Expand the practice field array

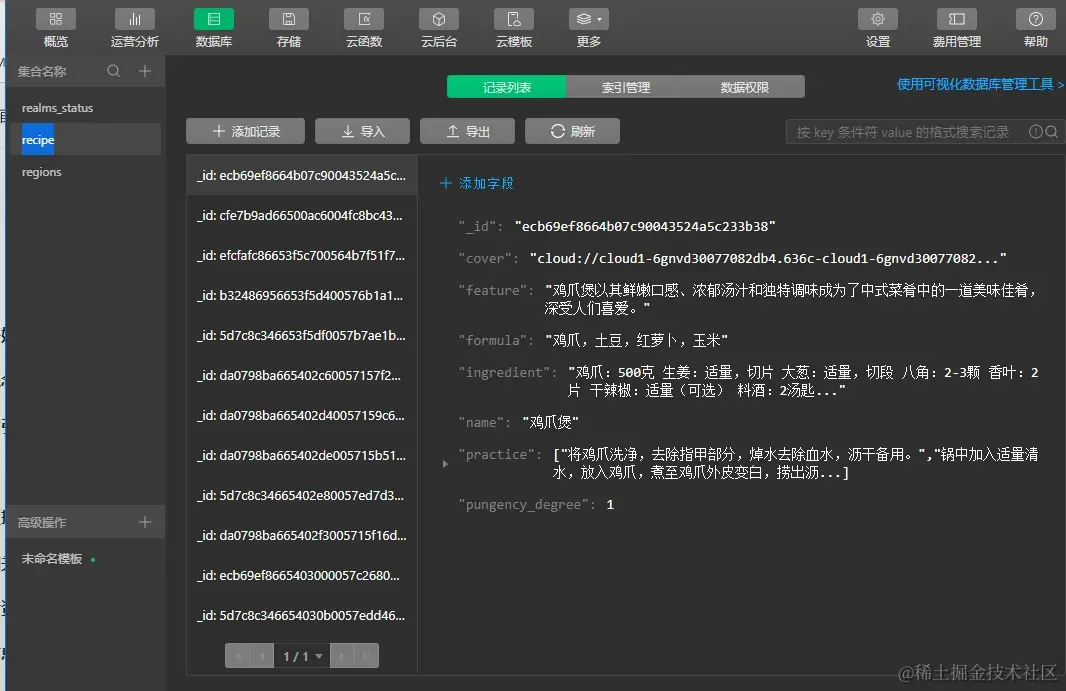444,463
